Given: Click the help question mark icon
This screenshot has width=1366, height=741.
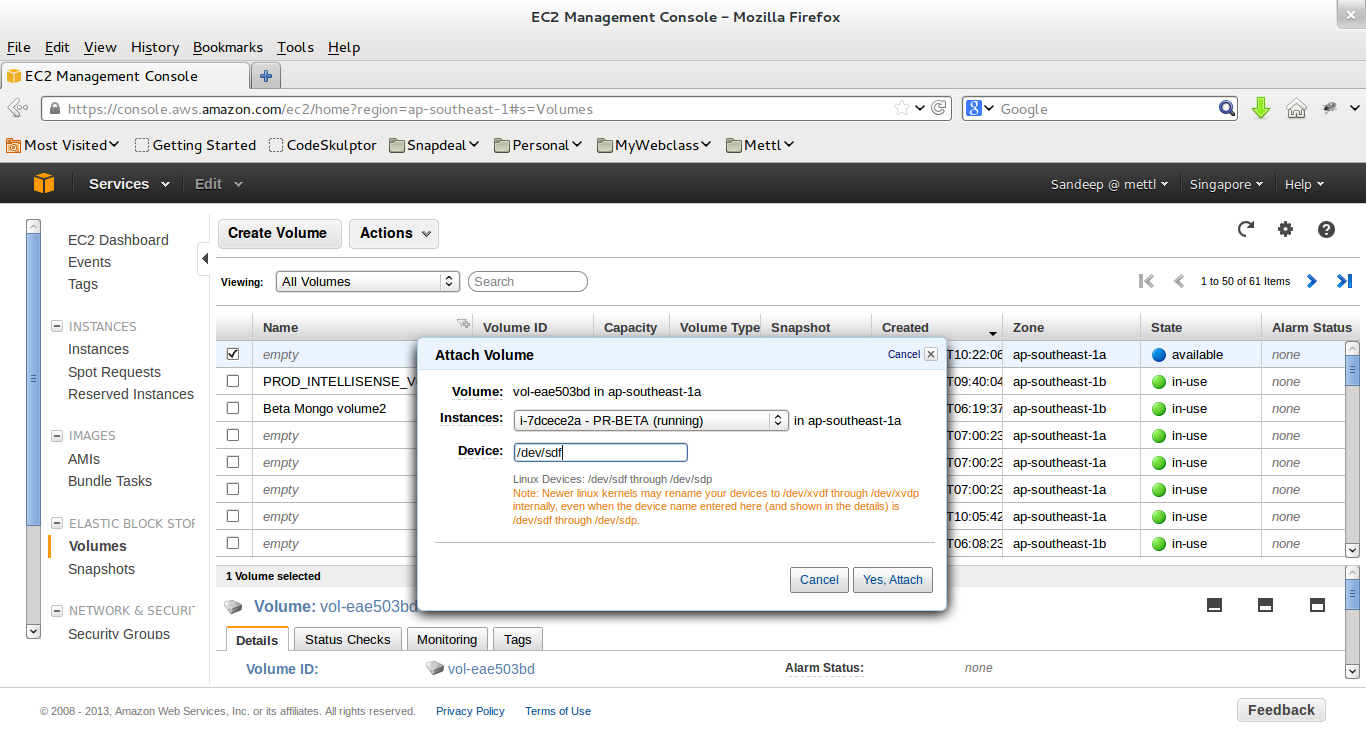Looking at the screenshot, I should coord(1326,229).
